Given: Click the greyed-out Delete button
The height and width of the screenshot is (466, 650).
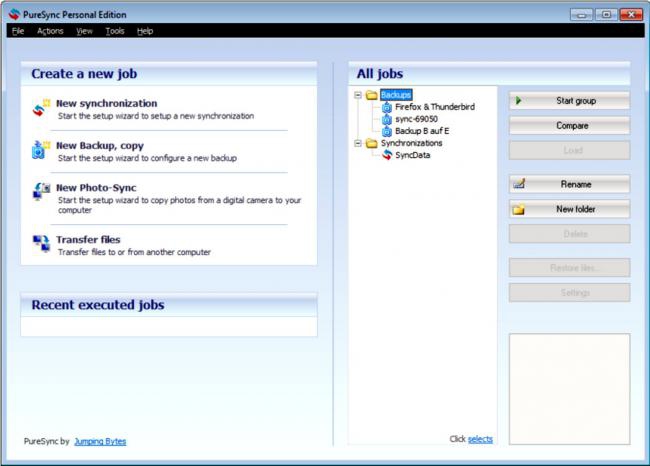Looking at the screenshot, I should click(x=570, y=234).
